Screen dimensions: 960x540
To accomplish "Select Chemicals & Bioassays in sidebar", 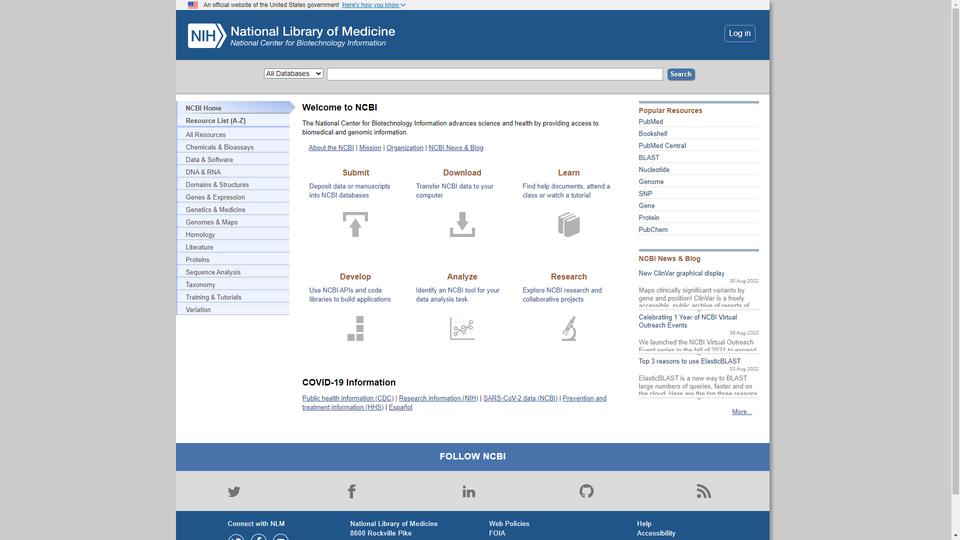I will pyautogui.click(x=233, y=147).
